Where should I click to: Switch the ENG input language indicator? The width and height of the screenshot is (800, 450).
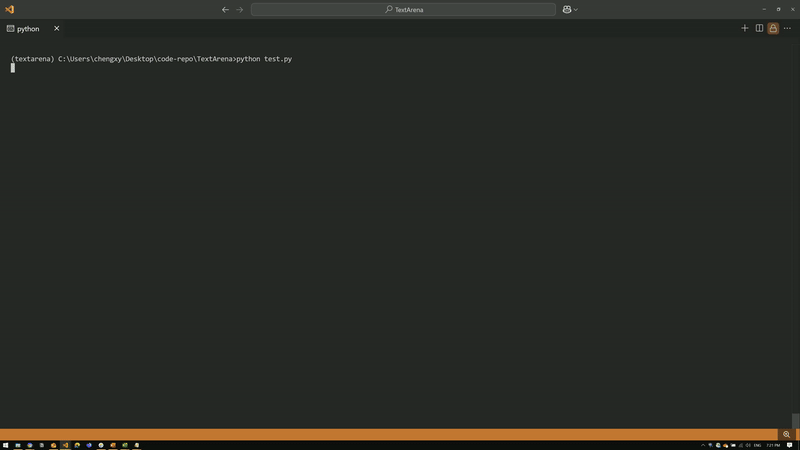click(x=757, y=445)
